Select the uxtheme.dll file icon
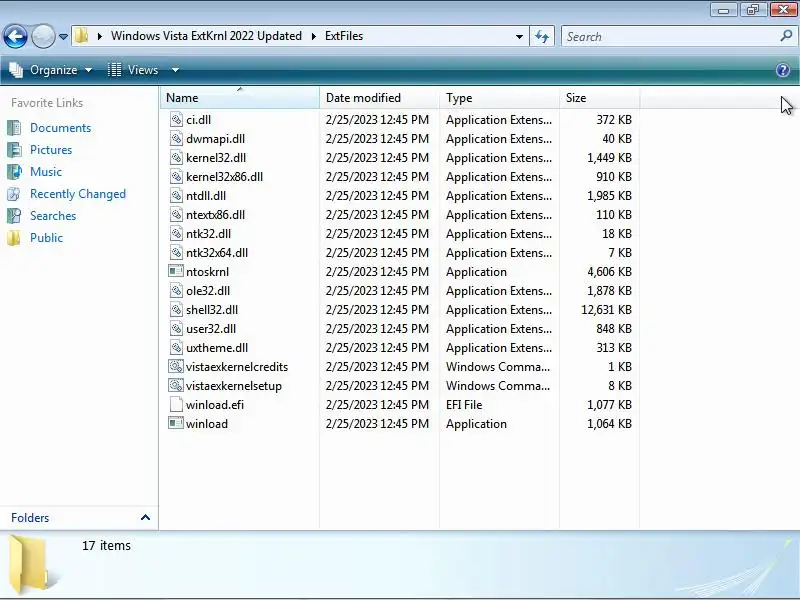The image size is (800, 600). point(176,347)
